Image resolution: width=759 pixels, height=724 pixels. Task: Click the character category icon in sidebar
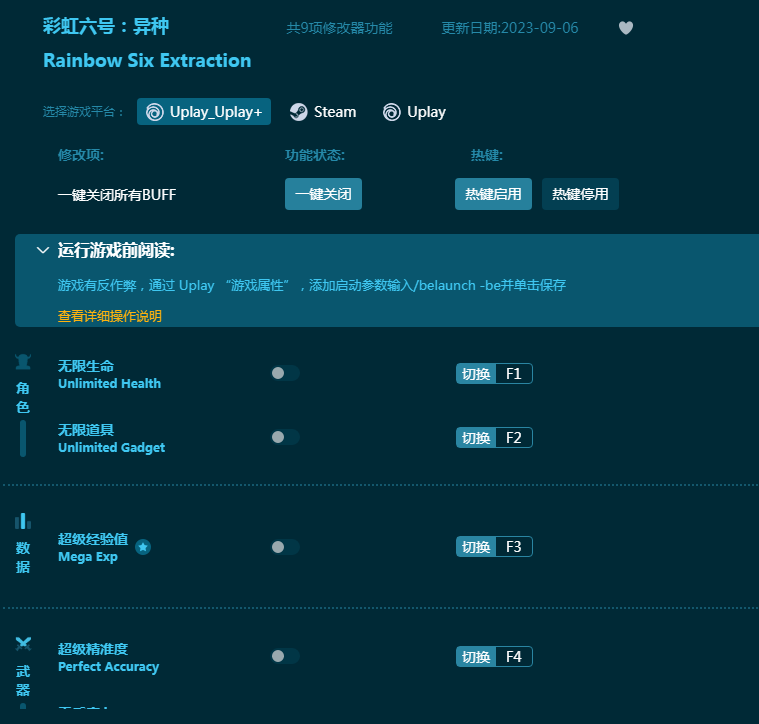click(x=23, y=363)
